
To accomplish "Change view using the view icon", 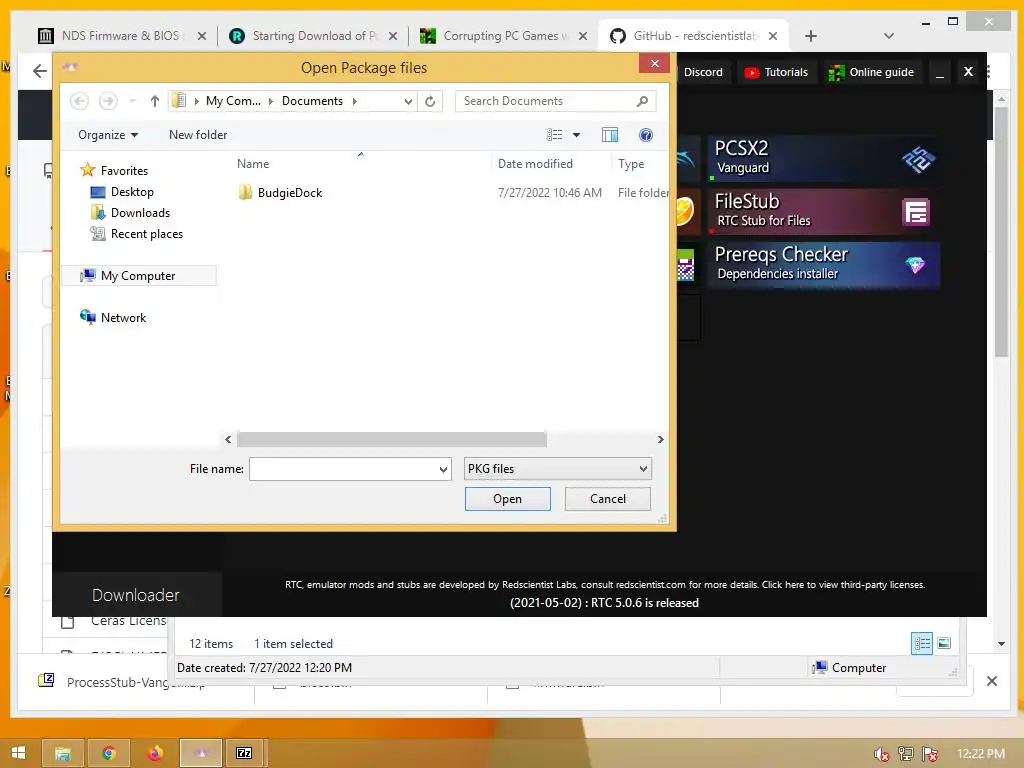I will pos(554,135).
